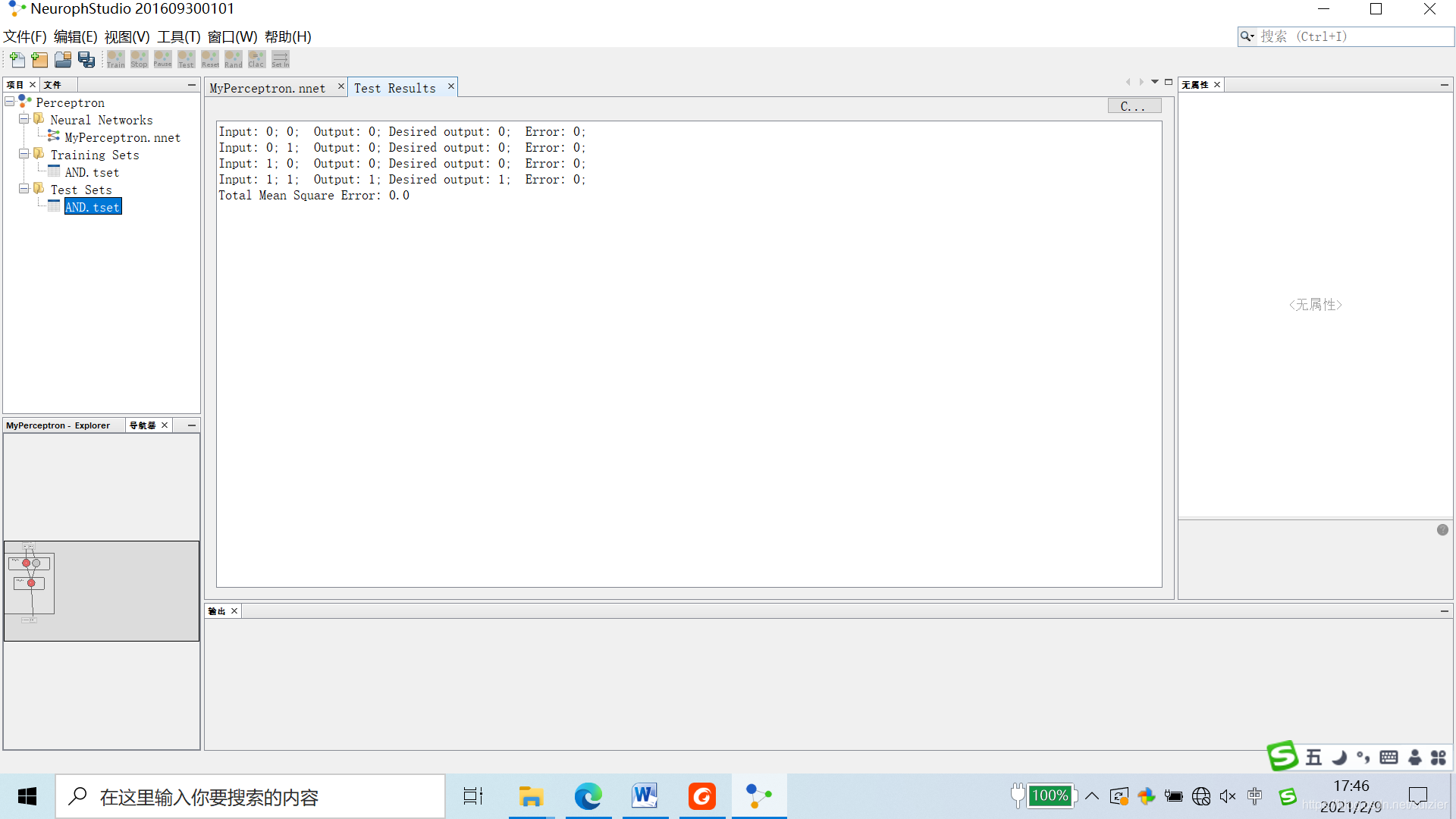Open Task View on the taskbar
The image size is (1456, 819).
click(x=473, y=796)
